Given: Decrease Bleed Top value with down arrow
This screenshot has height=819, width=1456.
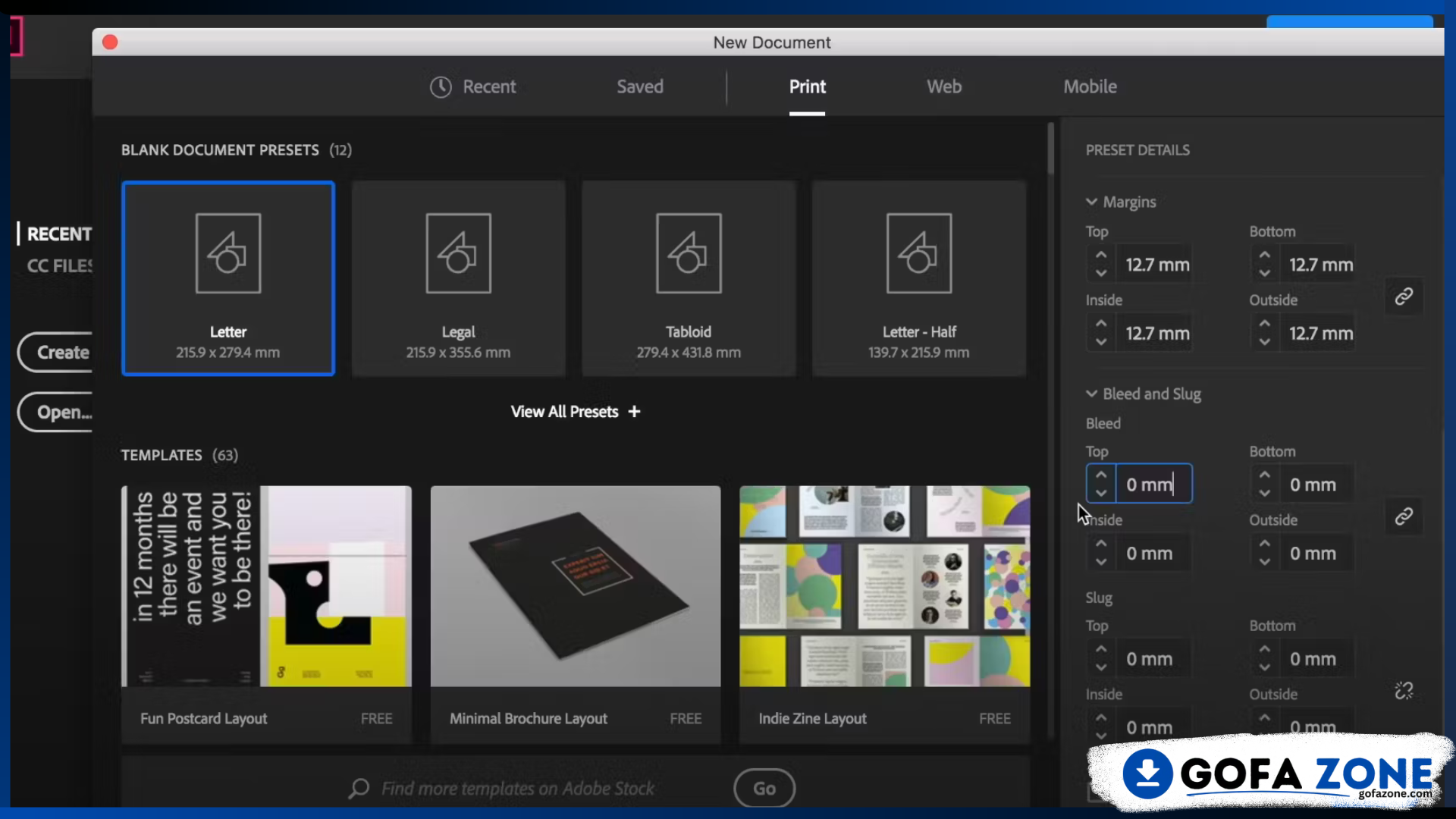Looking at the screenshot, I should (x=1101, y=493).
